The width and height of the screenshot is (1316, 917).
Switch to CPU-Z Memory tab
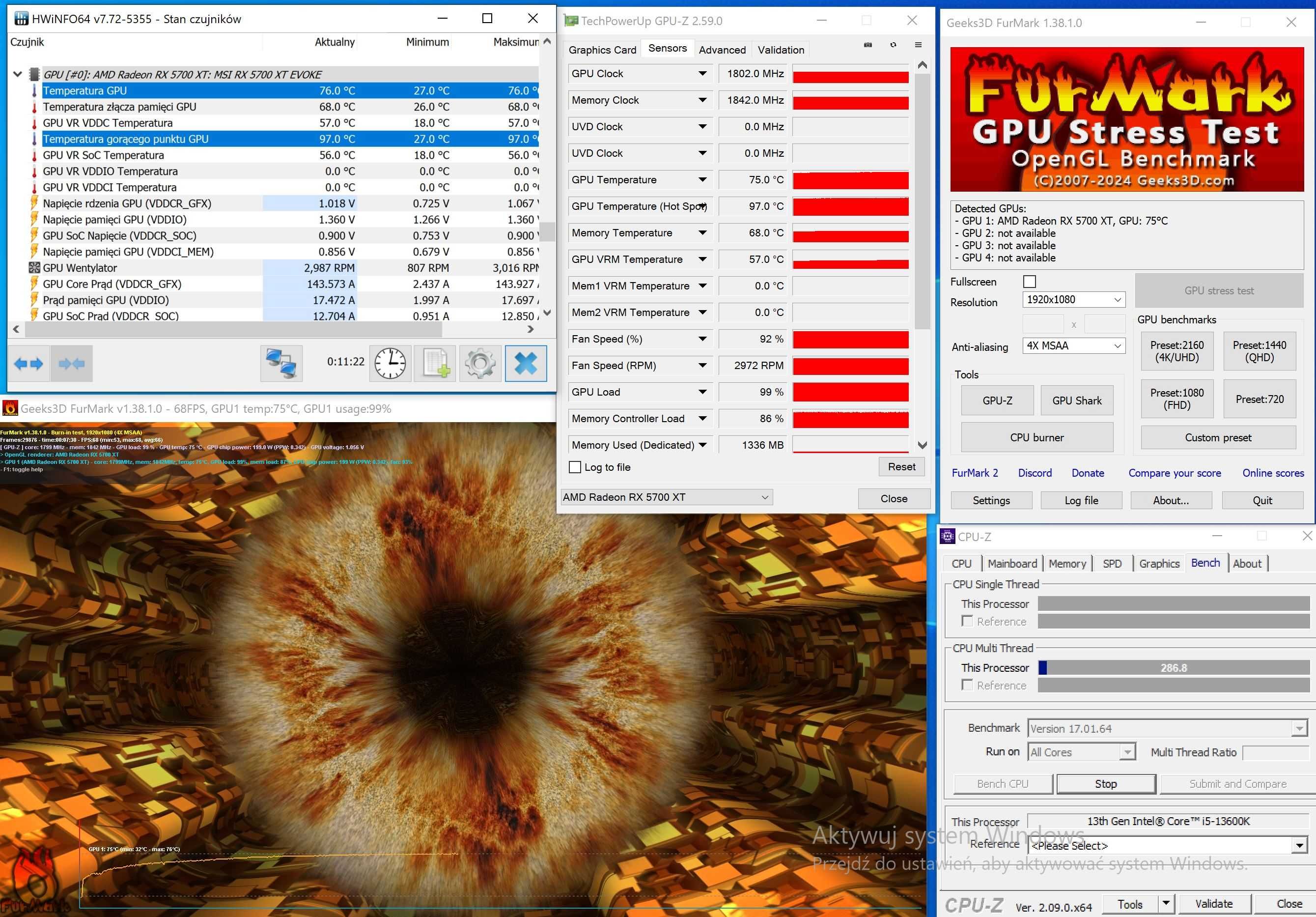click(1067, 564)
